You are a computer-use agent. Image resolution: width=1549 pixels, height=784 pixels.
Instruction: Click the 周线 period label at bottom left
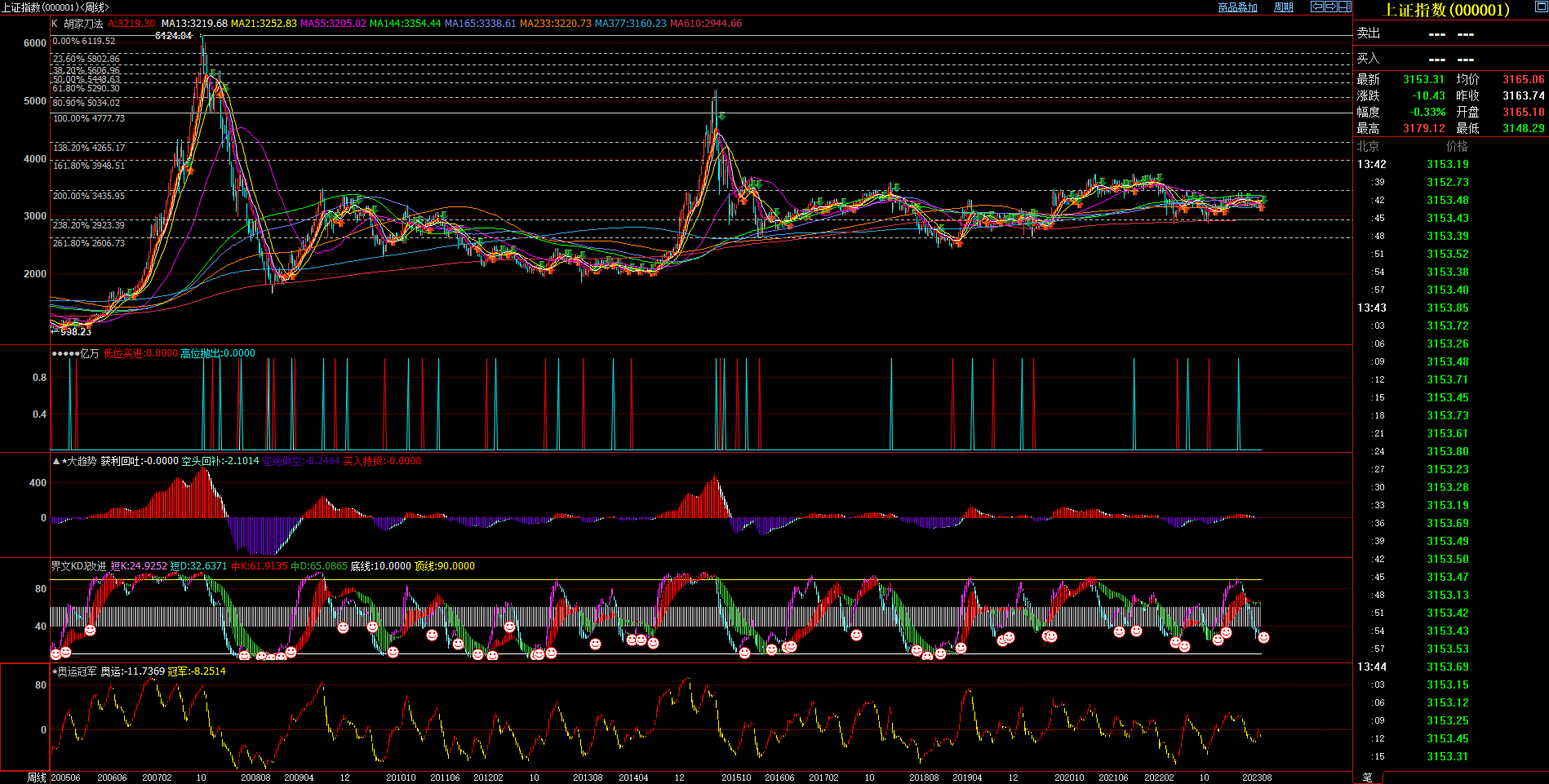(x=37, y=777)
